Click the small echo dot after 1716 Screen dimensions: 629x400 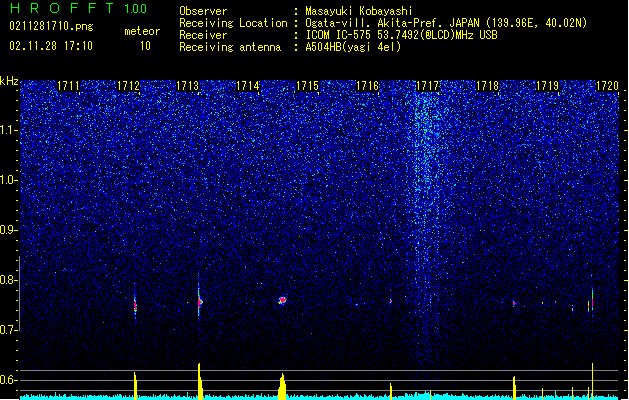coord(391,301)
